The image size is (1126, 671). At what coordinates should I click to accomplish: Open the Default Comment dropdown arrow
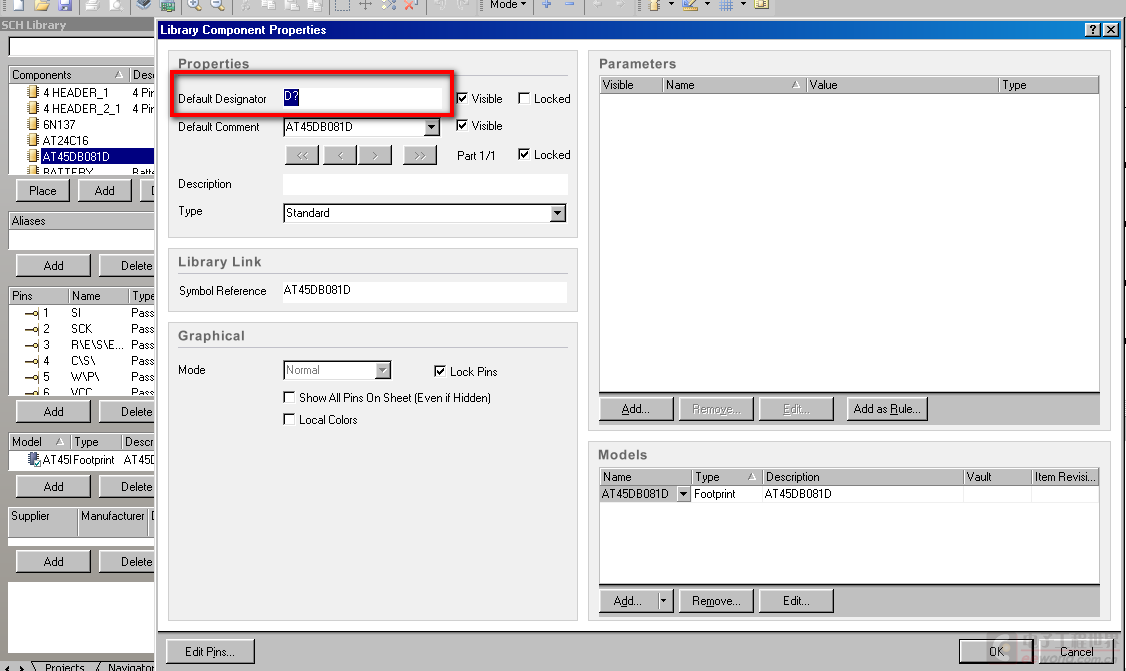point(431,127)
